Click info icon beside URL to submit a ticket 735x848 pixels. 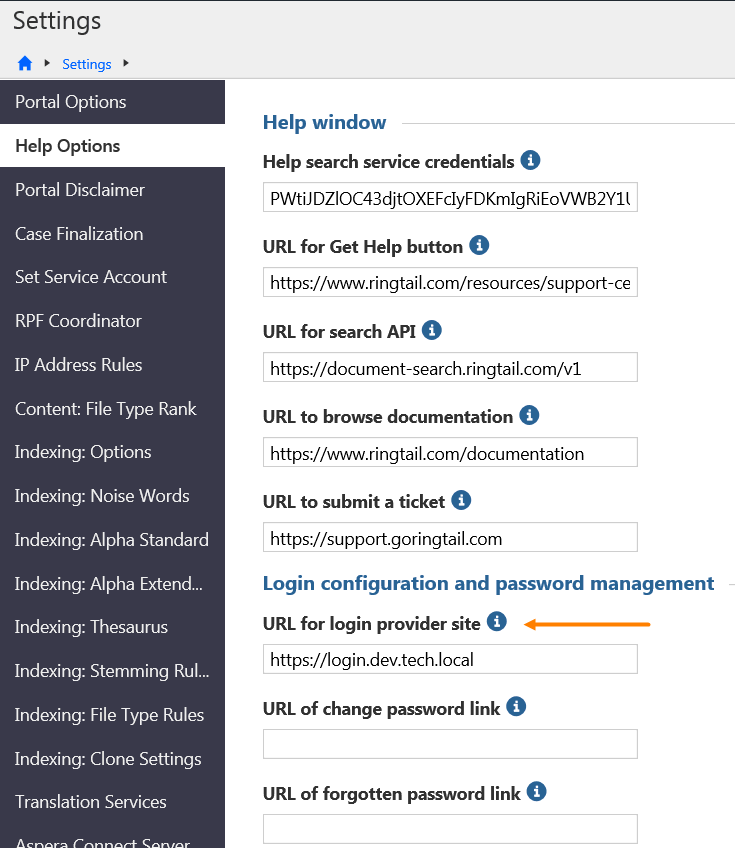tap(461, 500)
